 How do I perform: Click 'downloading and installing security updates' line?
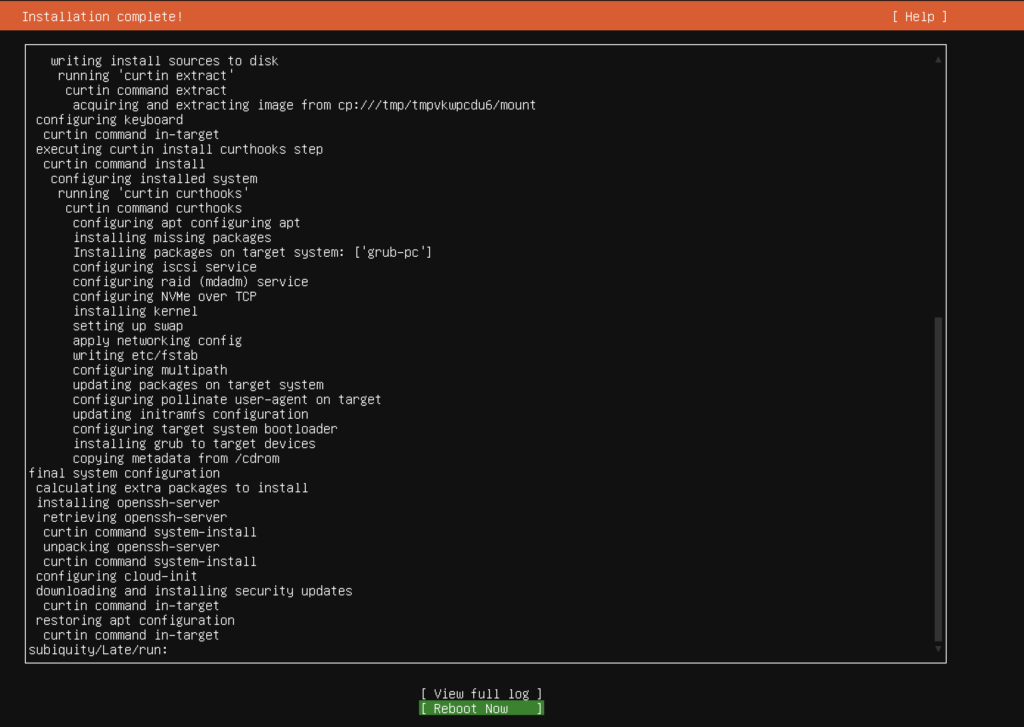(194, 591)
